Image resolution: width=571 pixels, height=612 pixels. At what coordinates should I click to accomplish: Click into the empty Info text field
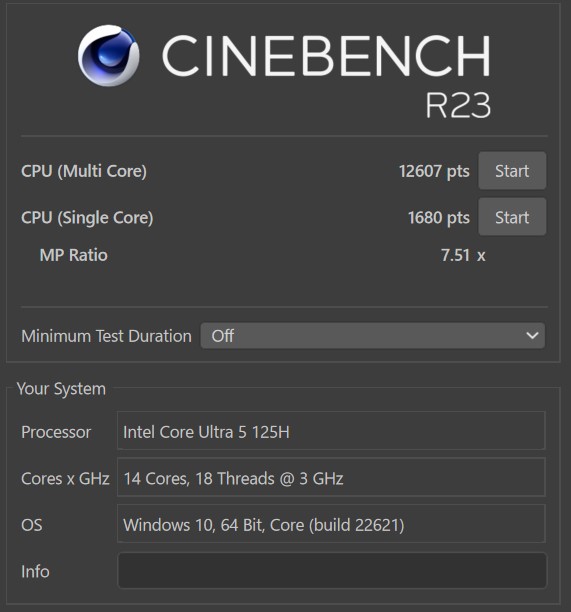tap(332, 571)
